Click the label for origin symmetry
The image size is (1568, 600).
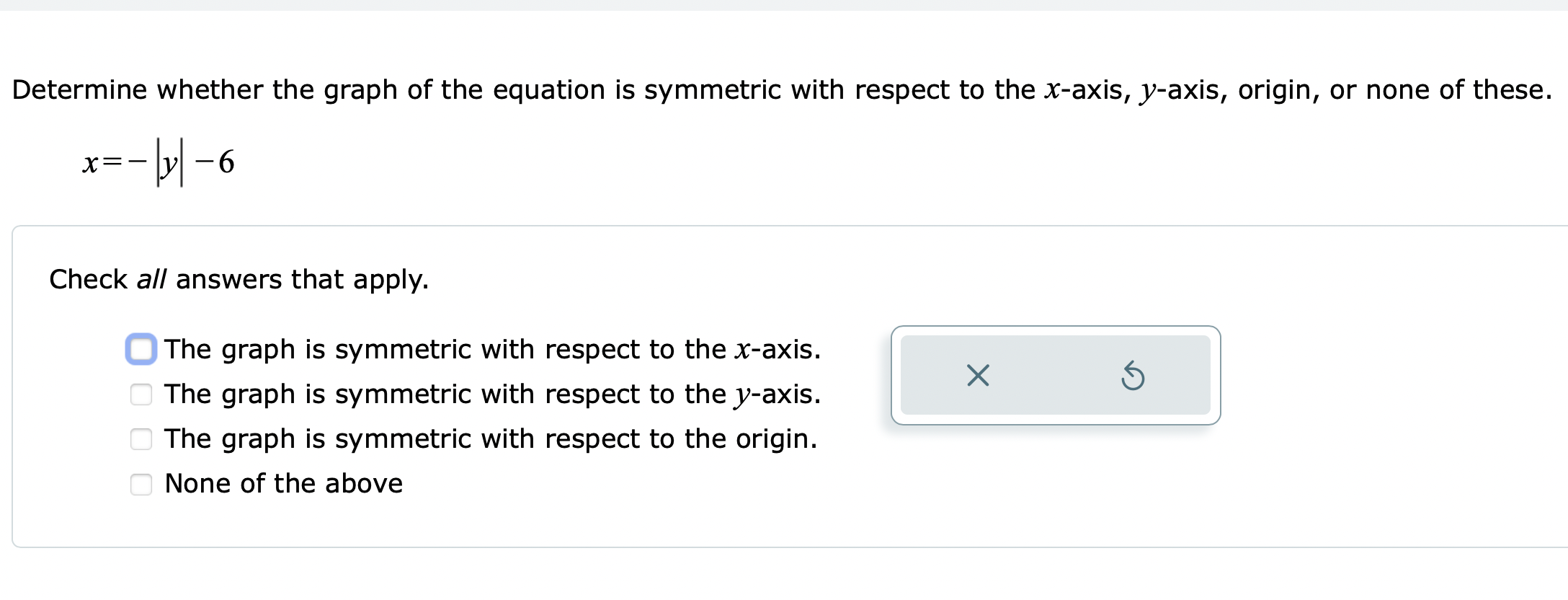[490, 439]
